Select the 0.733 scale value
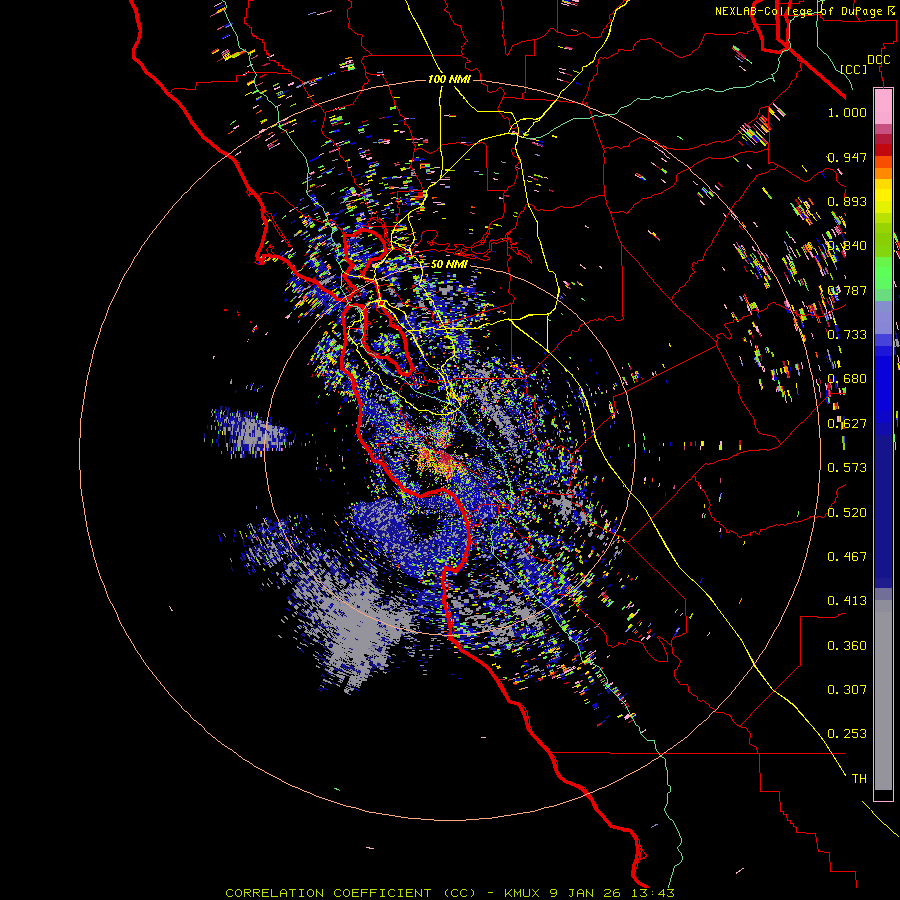The height and width of the screenshot is (900, 900). [847, 335]
